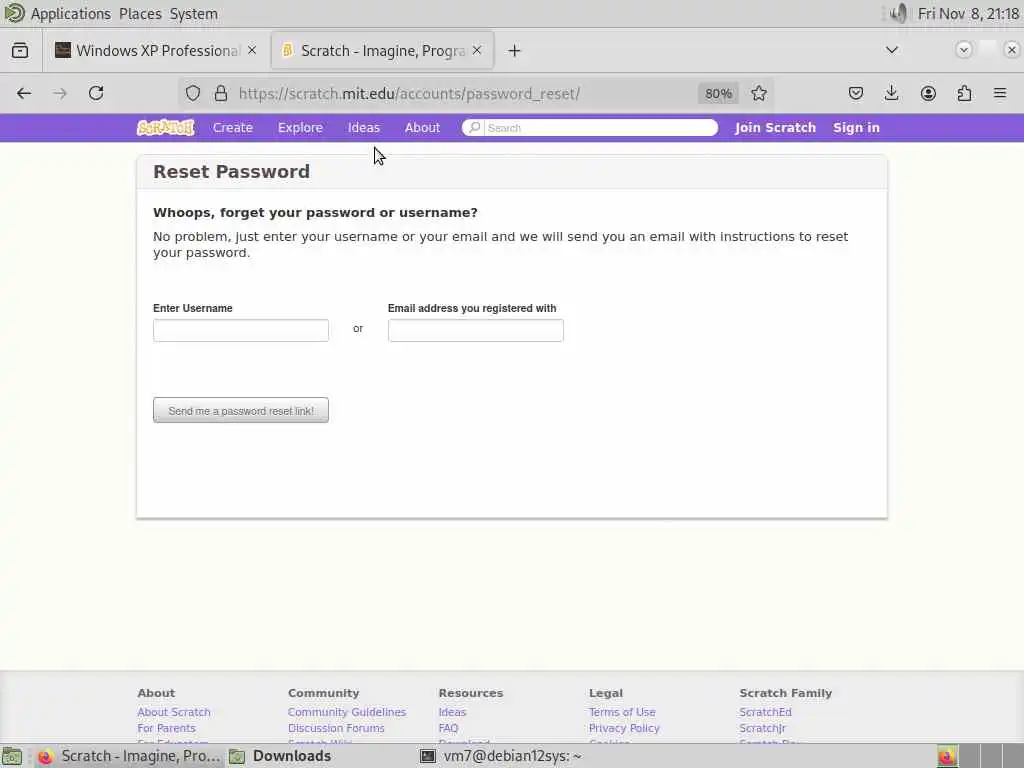The image size is (1024, 768).
Task: Click the date and time clock
Action: (968, 14)
